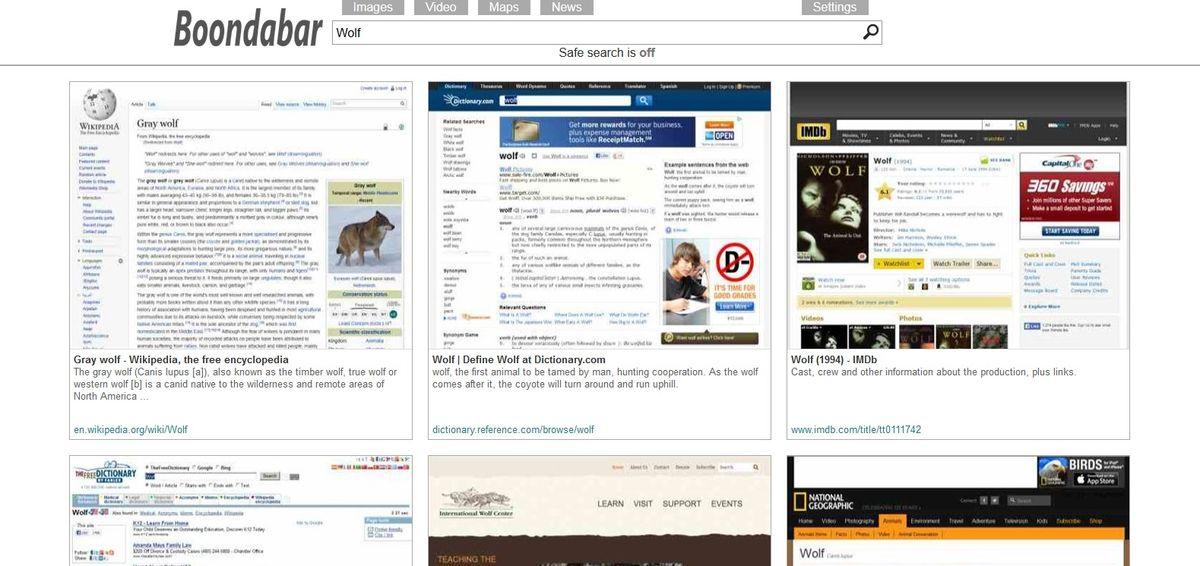
Task: Open Dictionary.com wolf page thumbnail
Action: 600,215
